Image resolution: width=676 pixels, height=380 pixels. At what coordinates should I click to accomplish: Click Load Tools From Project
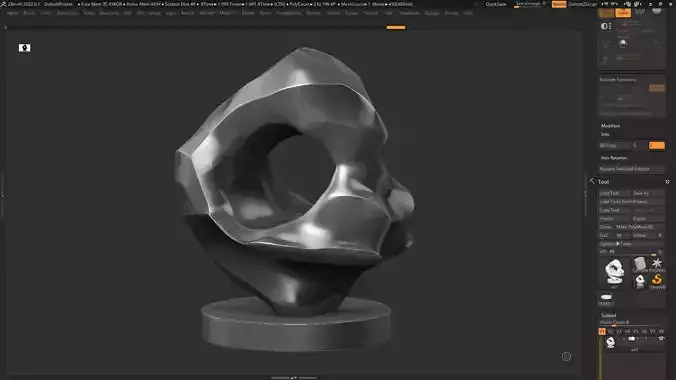tap(632, 201)
